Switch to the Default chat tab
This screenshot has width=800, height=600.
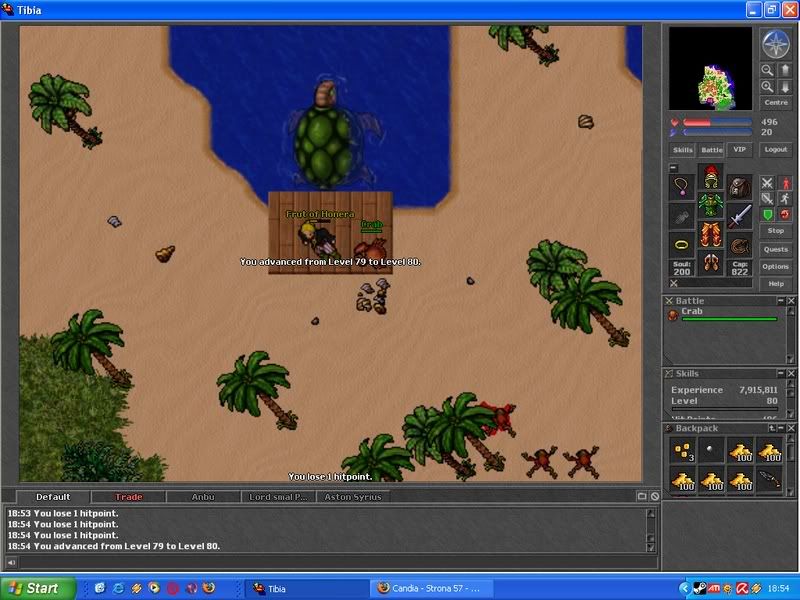coord(53,496)
